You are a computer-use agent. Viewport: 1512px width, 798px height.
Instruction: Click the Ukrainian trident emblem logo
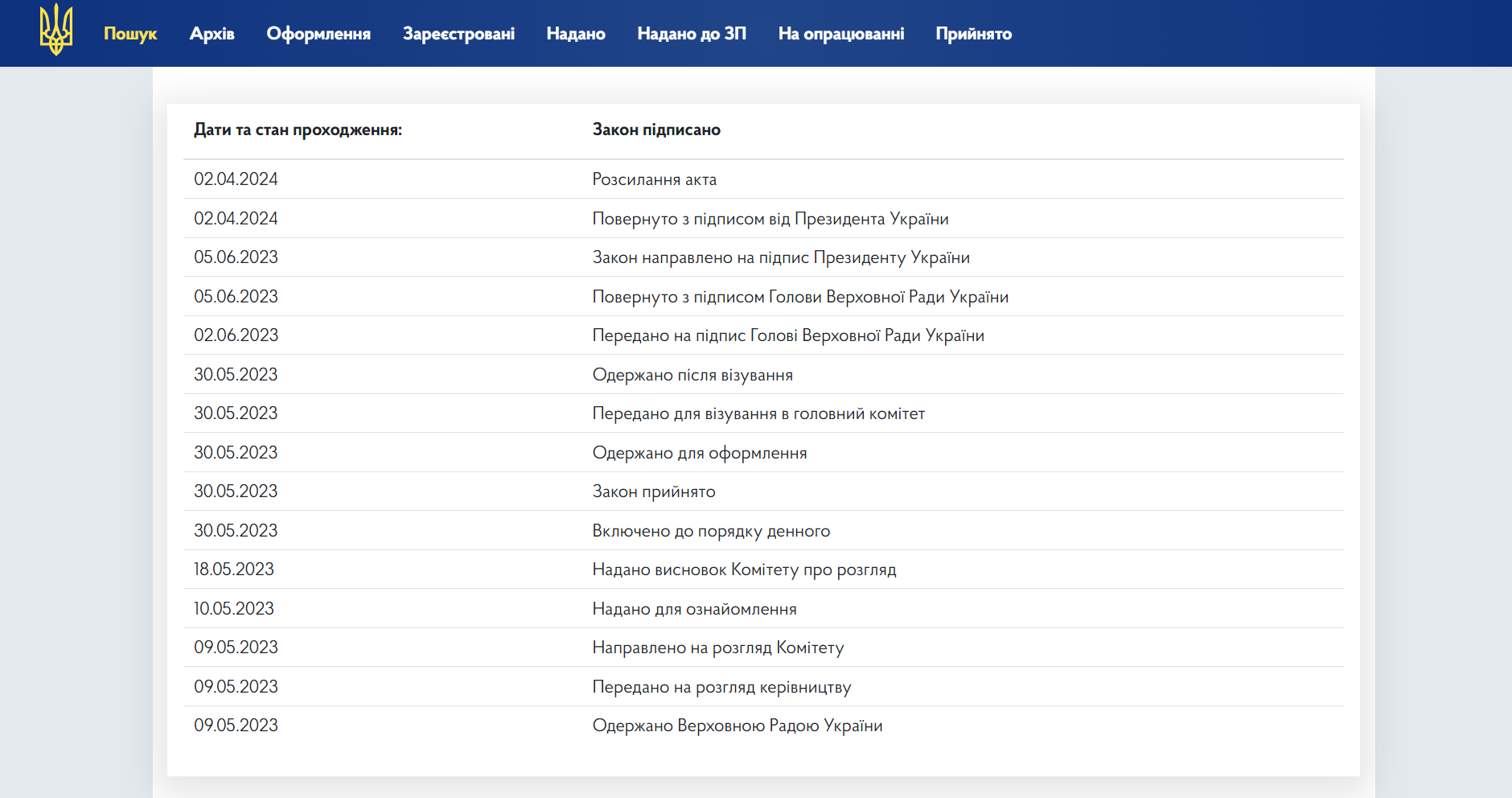56,31
